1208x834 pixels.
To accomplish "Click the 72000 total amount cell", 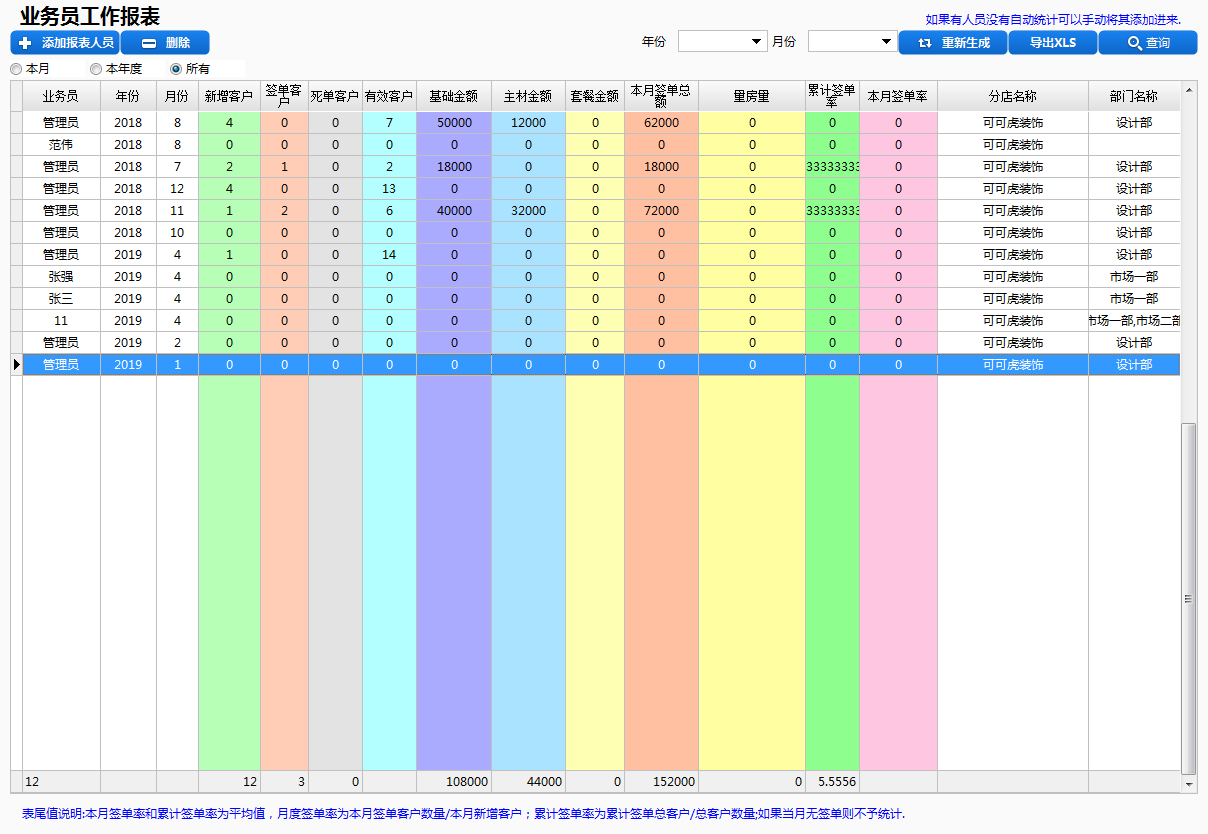I will (x=661, y=211).
